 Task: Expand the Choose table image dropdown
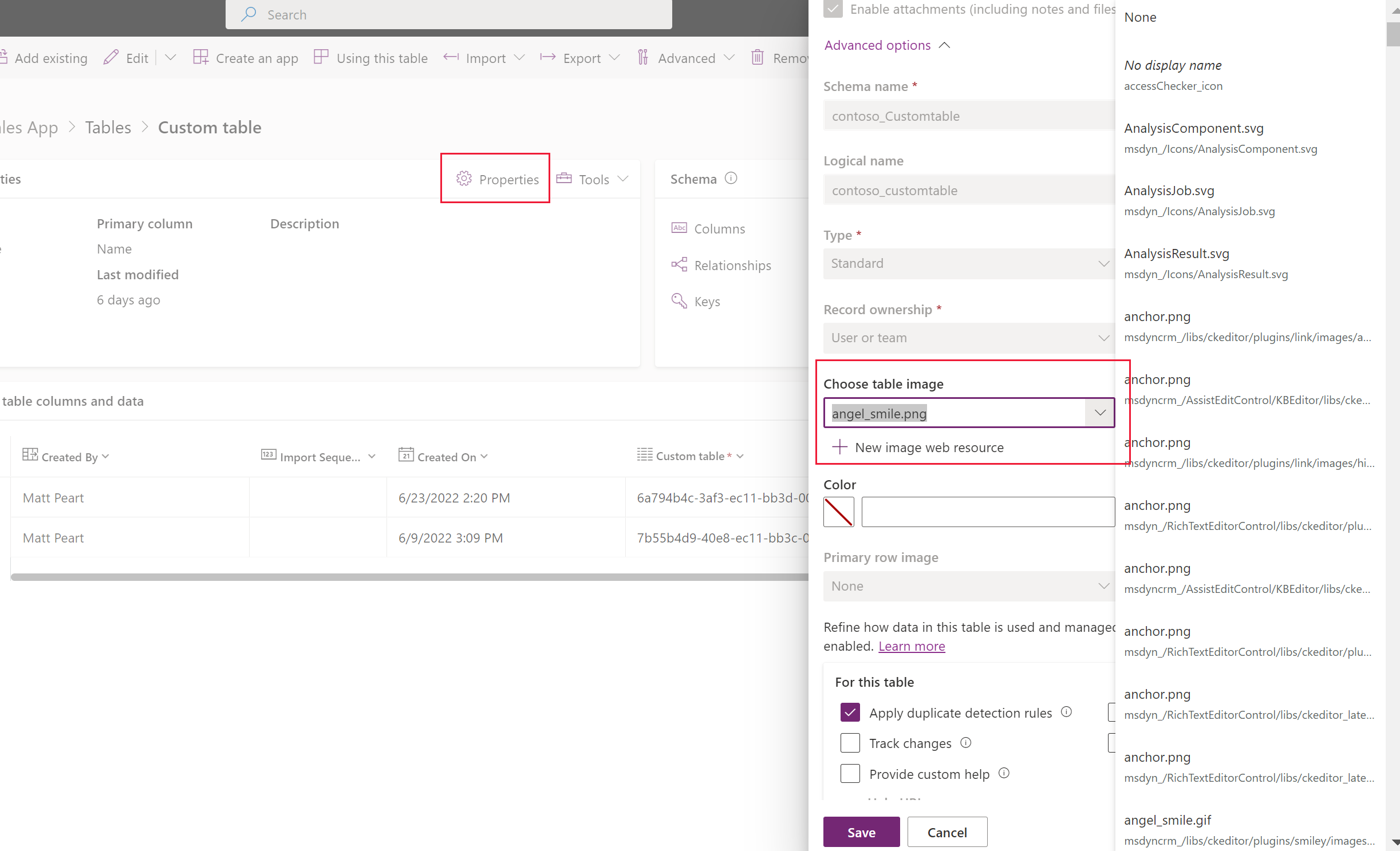point(1100,413)
